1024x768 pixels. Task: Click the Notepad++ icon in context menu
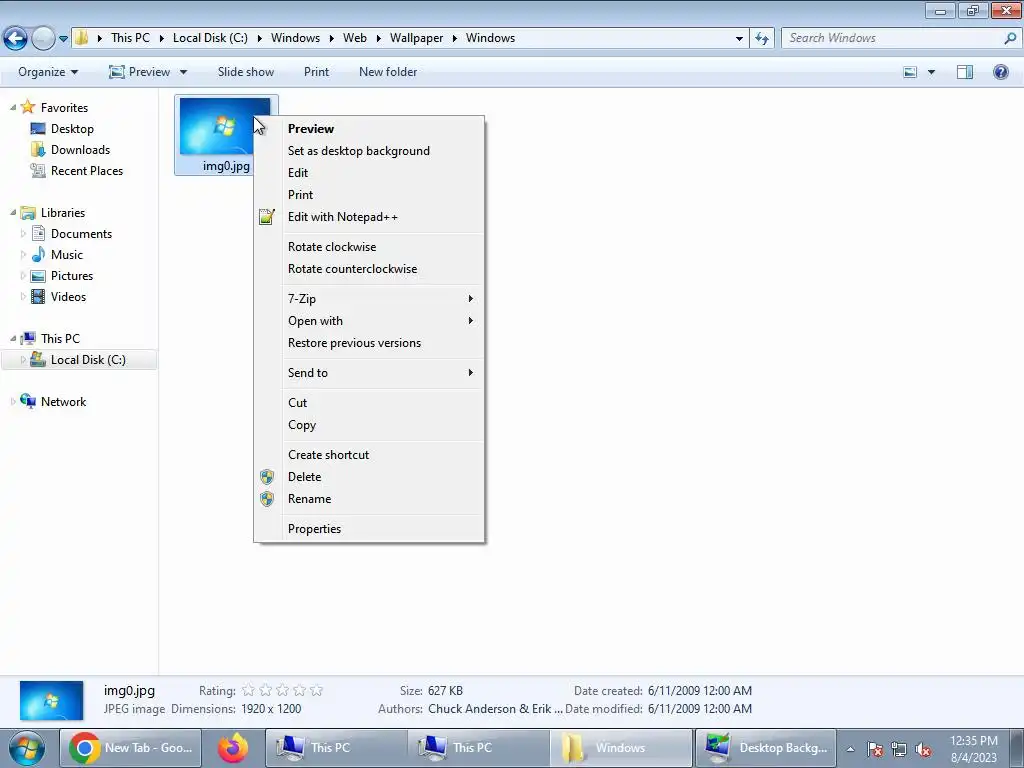(x=266, y=217)
